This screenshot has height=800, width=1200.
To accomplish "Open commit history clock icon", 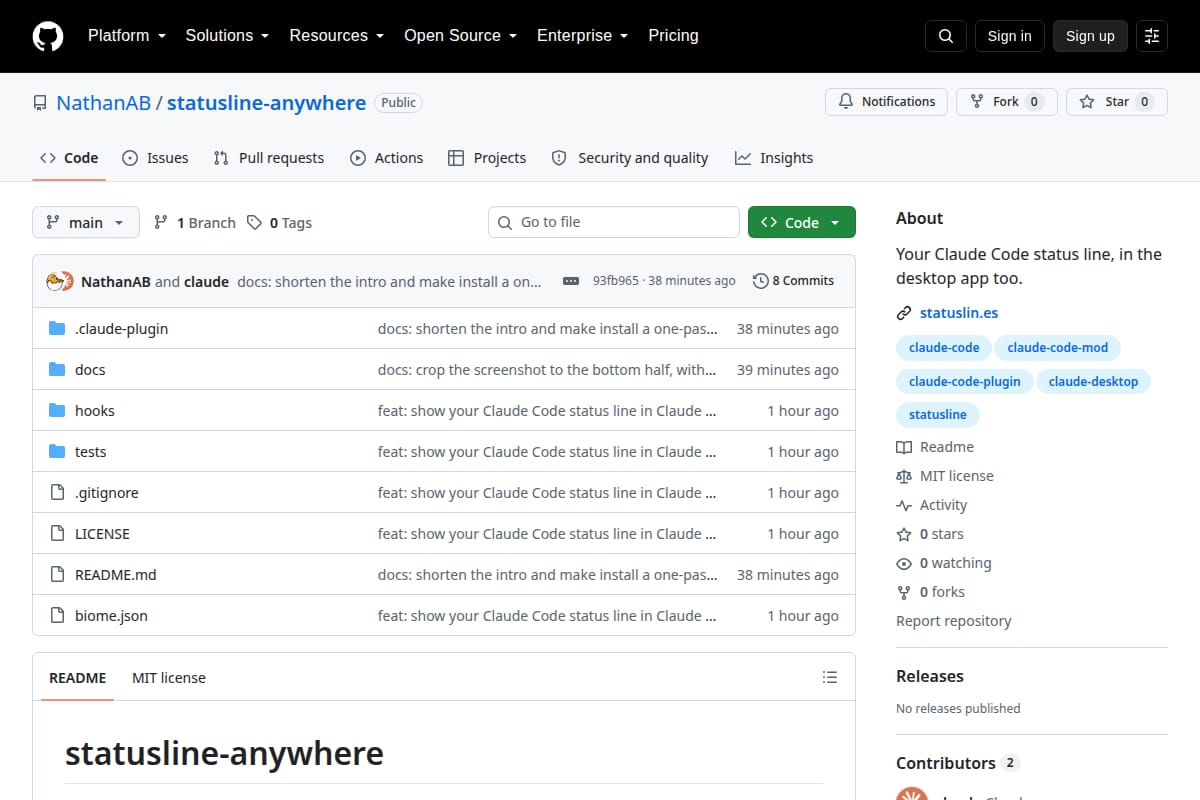I will pyautogui.click(x=760, y=281).
